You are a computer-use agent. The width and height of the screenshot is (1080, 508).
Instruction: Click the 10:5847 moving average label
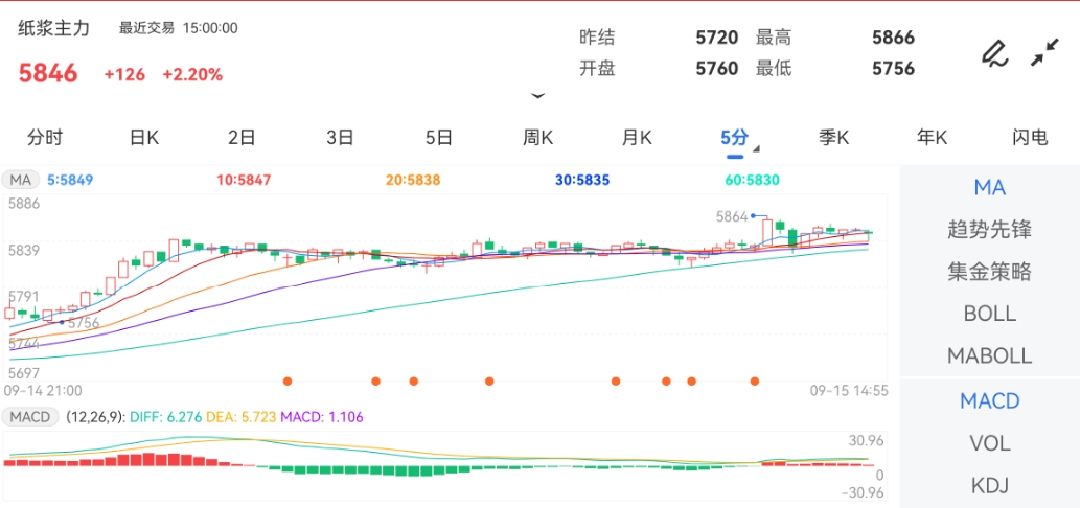click(x=244, y=180)
